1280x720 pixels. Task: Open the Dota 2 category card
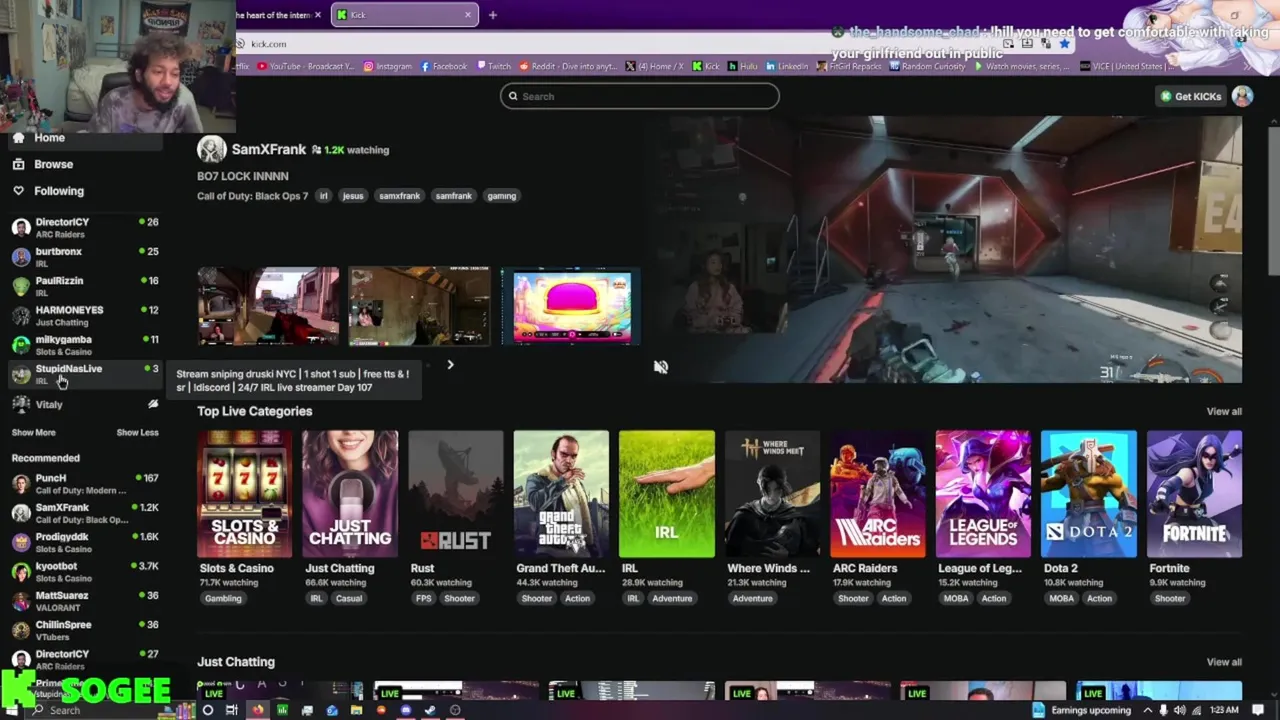click(x=1088, y=494)
